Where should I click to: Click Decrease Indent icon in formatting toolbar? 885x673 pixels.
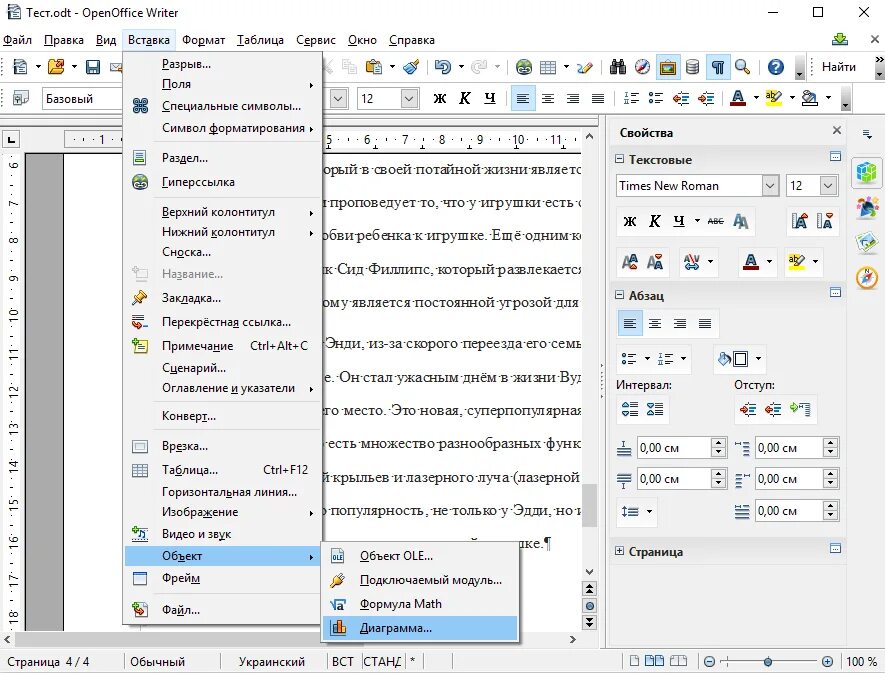pos(681,98)
